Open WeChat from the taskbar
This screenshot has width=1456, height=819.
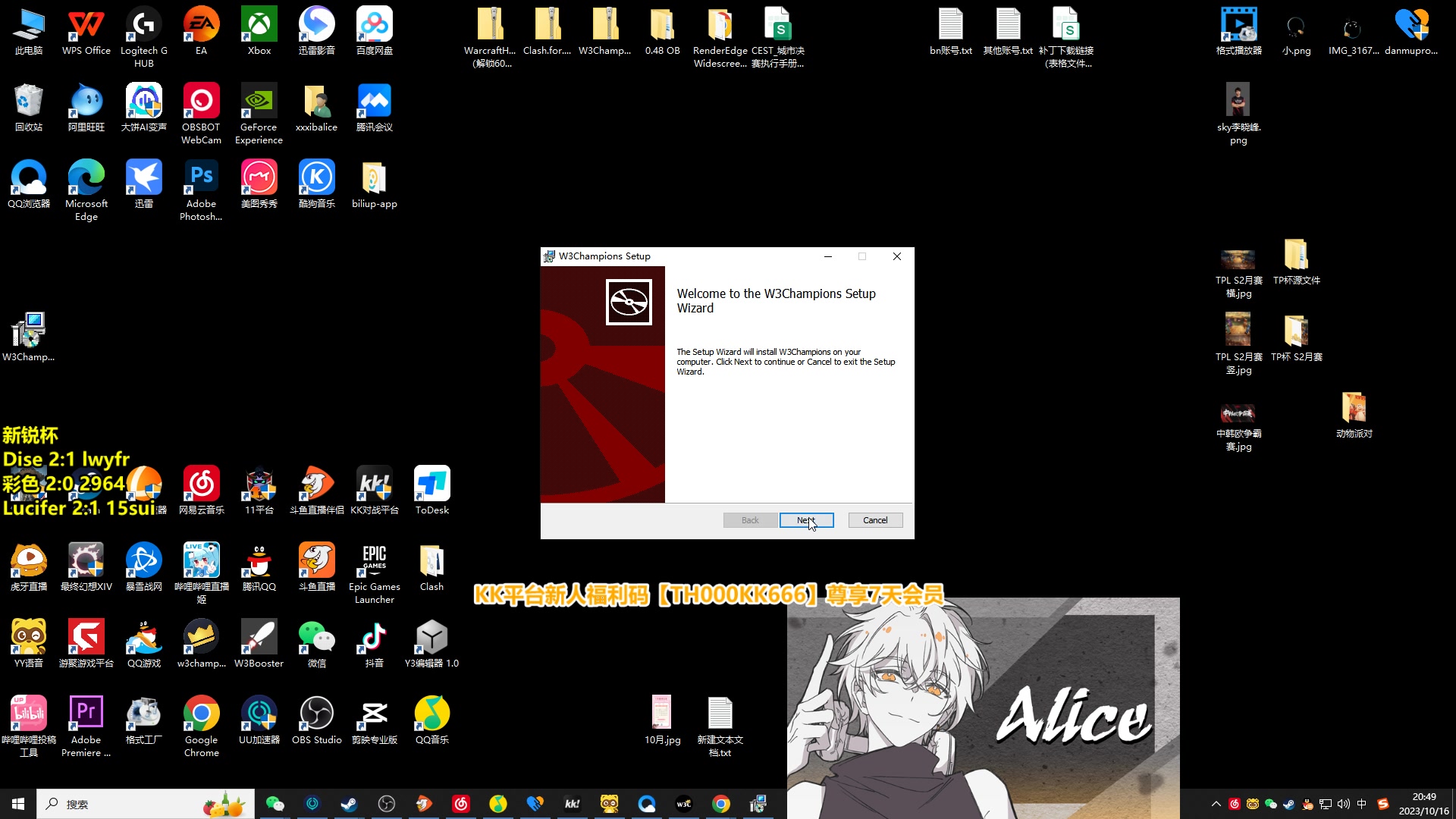pyautogui.click(x=275, y=804)
